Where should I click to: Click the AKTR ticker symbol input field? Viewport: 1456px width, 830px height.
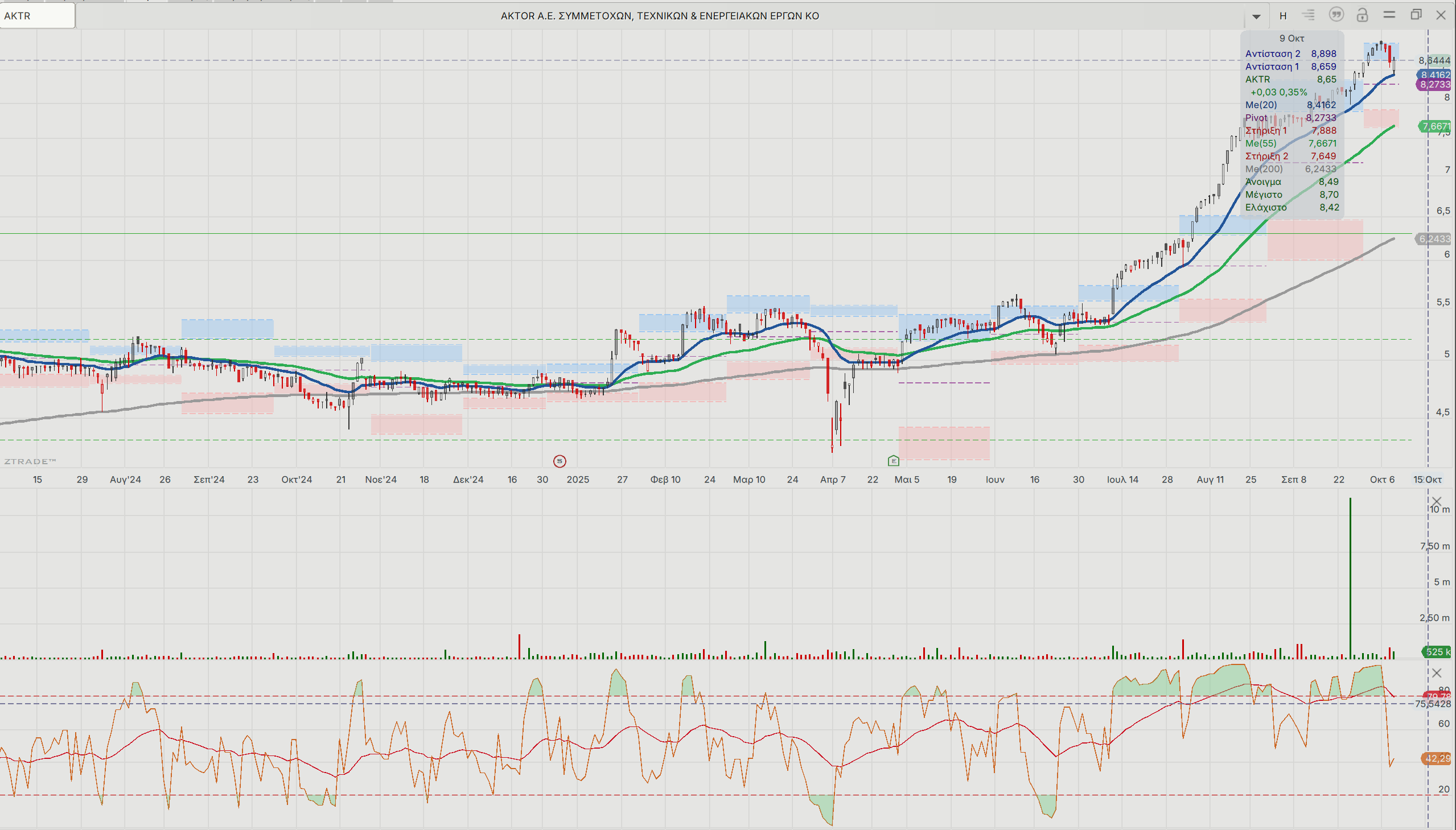[x=37, y=15]
